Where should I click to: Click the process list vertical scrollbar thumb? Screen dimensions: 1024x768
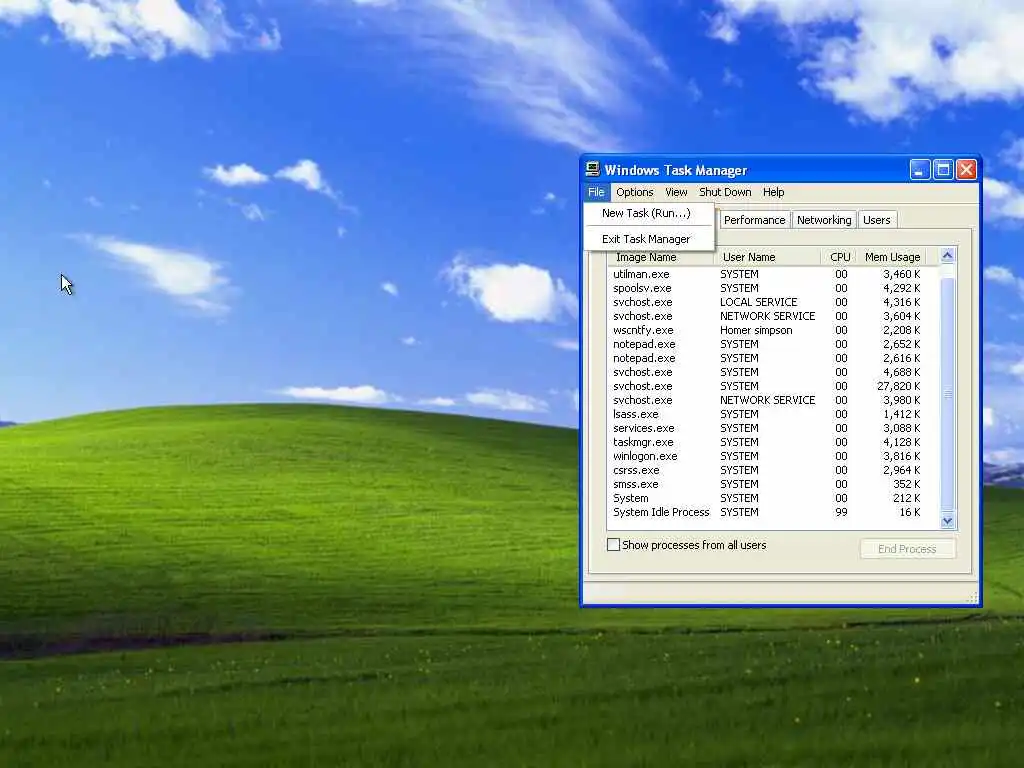click(948, 393)
